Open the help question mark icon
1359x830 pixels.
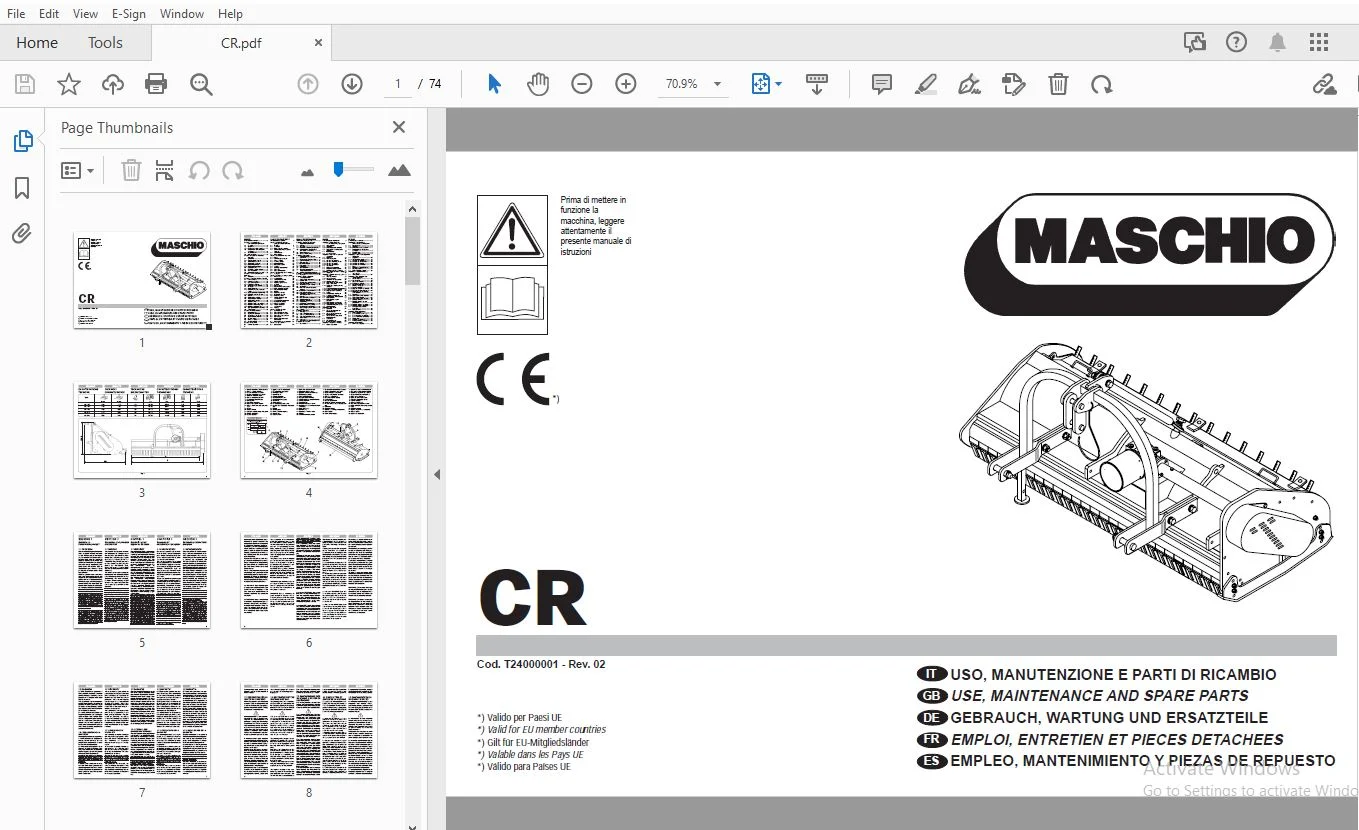click(1237, 42)
